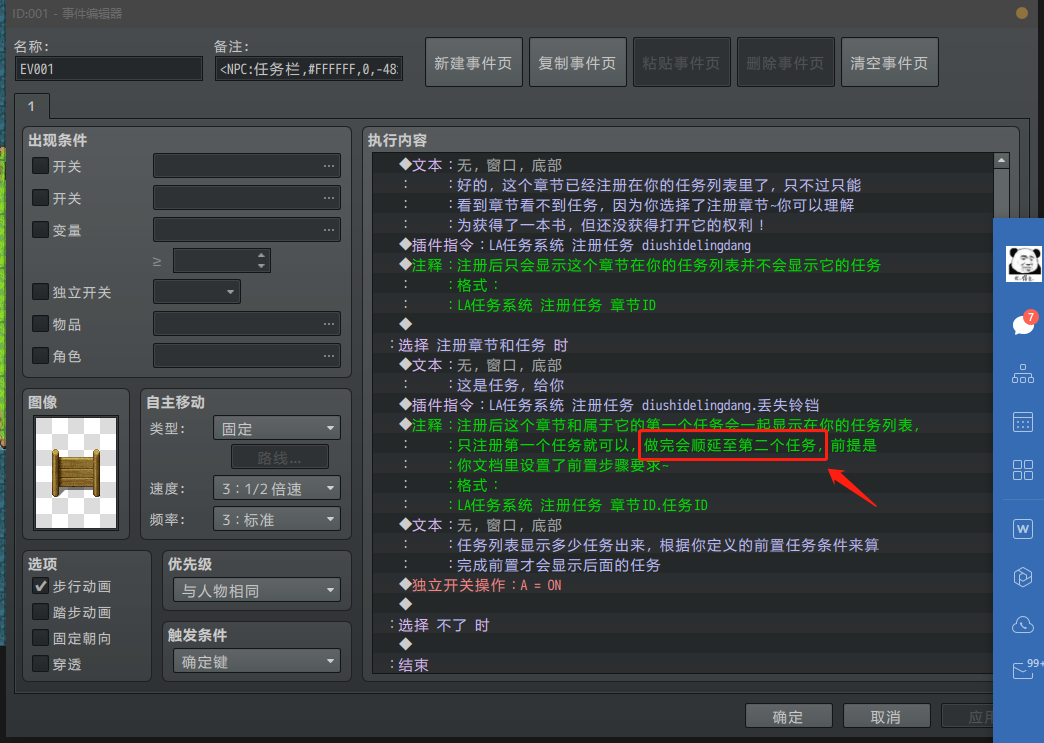1044x743 pixels.
Task: Select event page tab 1
Action: click(x=31, y=107)
